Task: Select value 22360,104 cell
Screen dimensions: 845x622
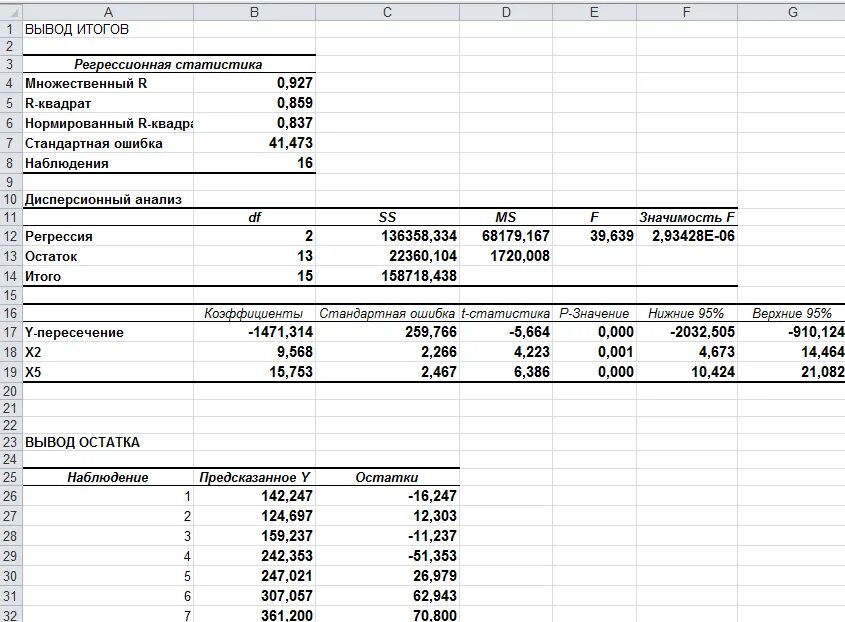Action: click(x=387, y=256)
